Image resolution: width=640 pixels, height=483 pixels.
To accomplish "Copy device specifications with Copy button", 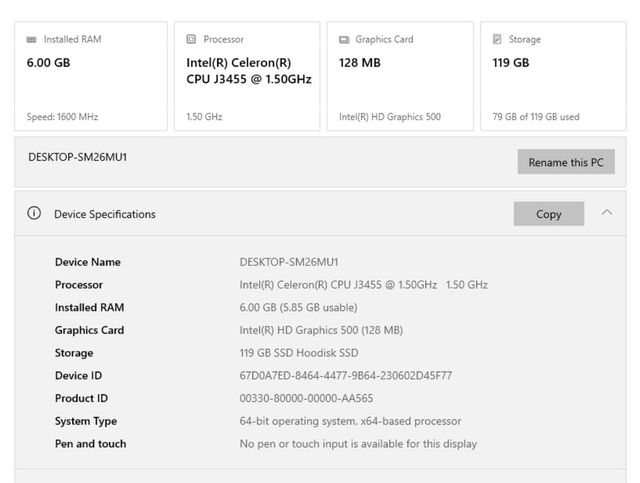I will 549,214.
